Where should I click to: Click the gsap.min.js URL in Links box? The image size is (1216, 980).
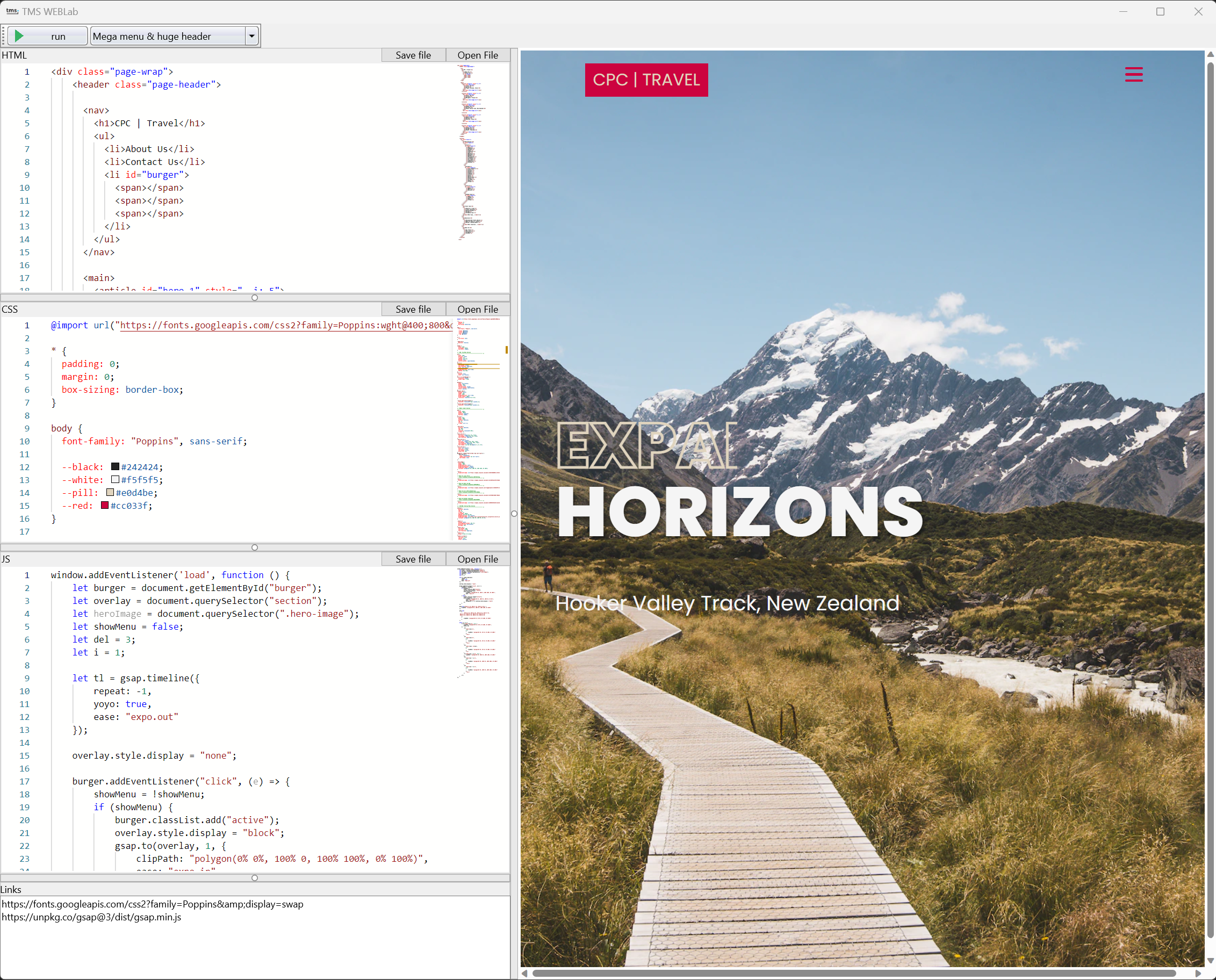pos(91,917)
